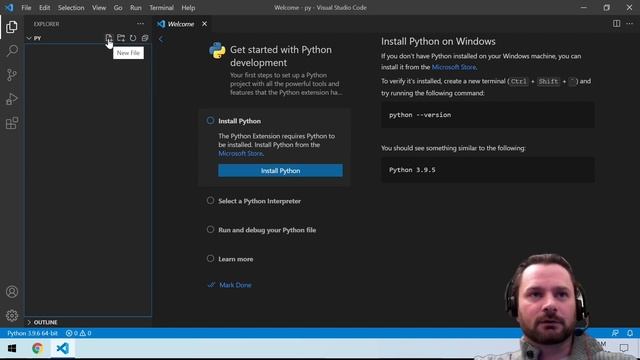
Task: Open the Search view icon
Action: coord(12,51)
